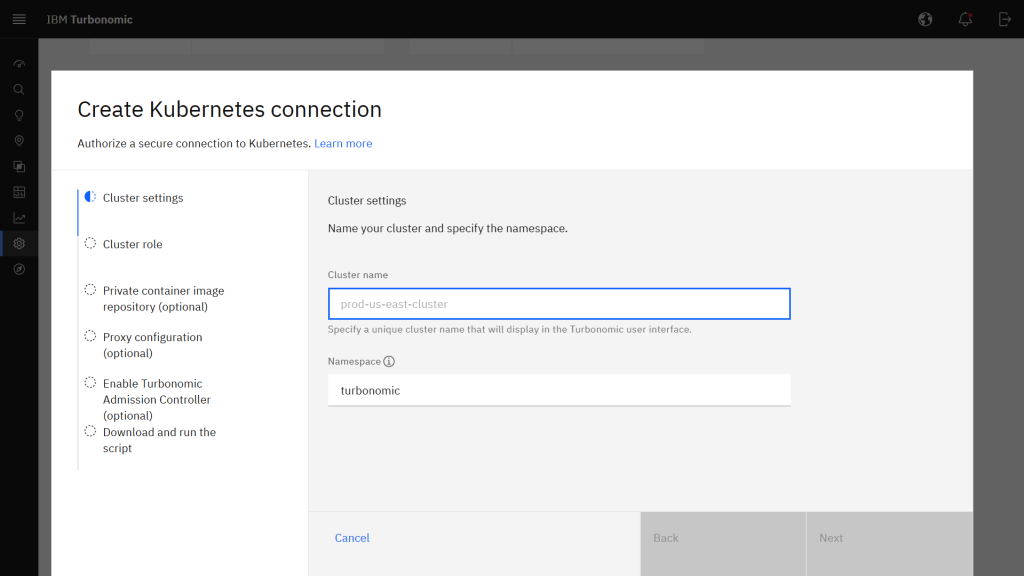1024x576 pixels.
Task: Click the IBM Turbonomic product name
Action: point(89,20)
